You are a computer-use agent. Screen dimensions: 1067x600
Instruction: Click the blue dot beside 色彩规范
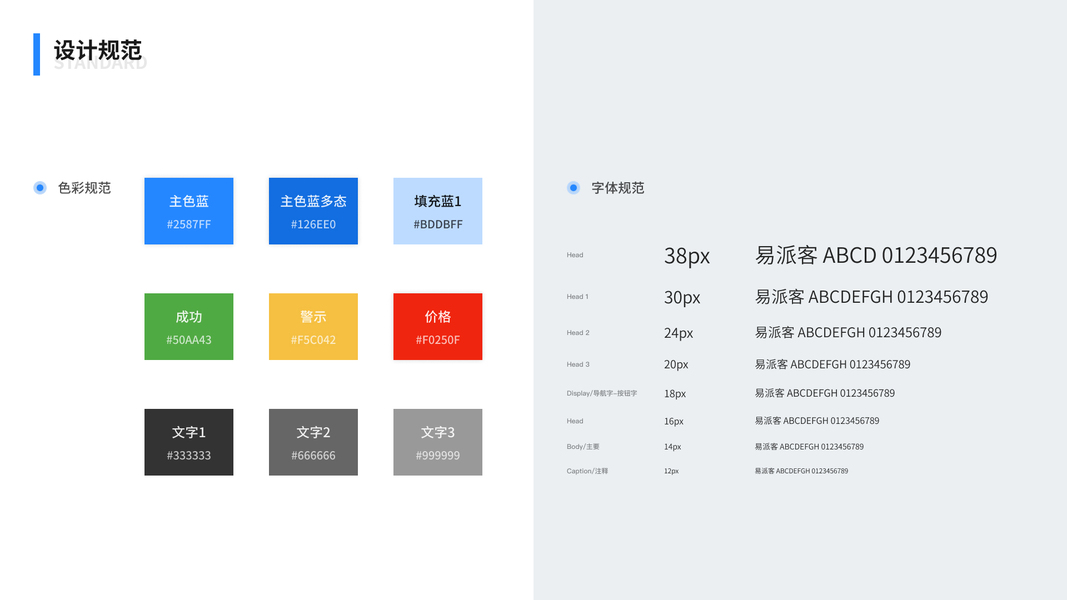(40, 188)
